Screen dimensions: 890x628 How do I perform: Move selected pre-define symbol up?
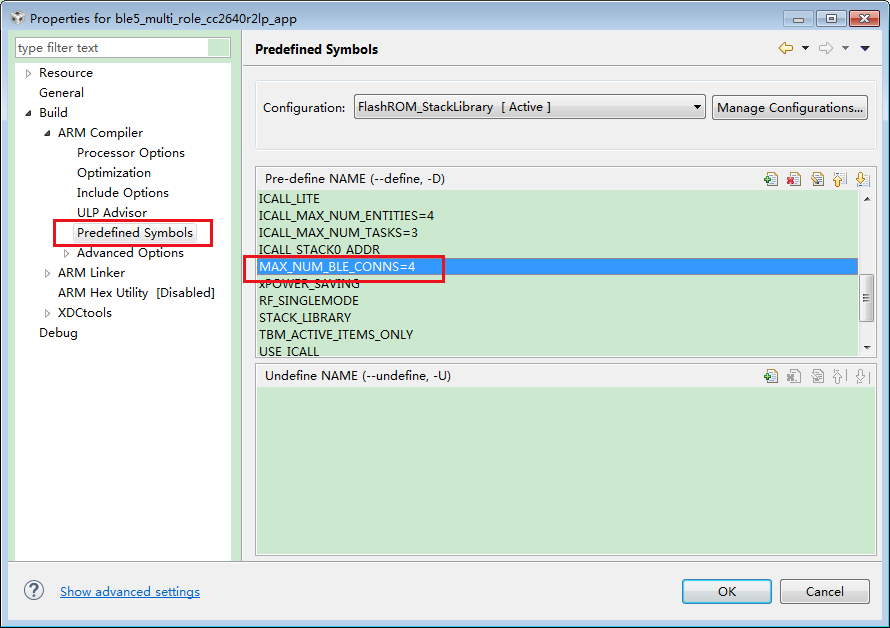(x=839, y=179)
